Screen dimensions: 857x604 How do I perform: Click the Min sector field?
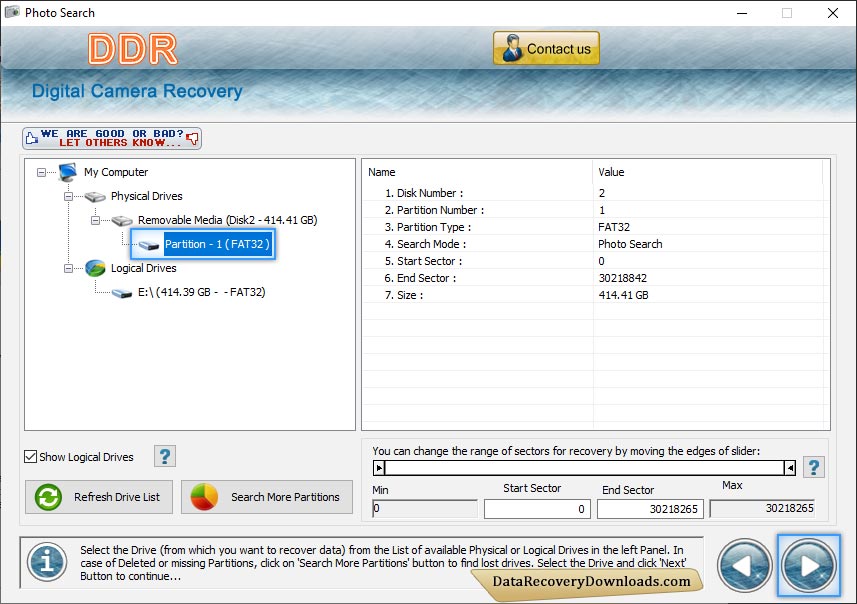point(425,509)
